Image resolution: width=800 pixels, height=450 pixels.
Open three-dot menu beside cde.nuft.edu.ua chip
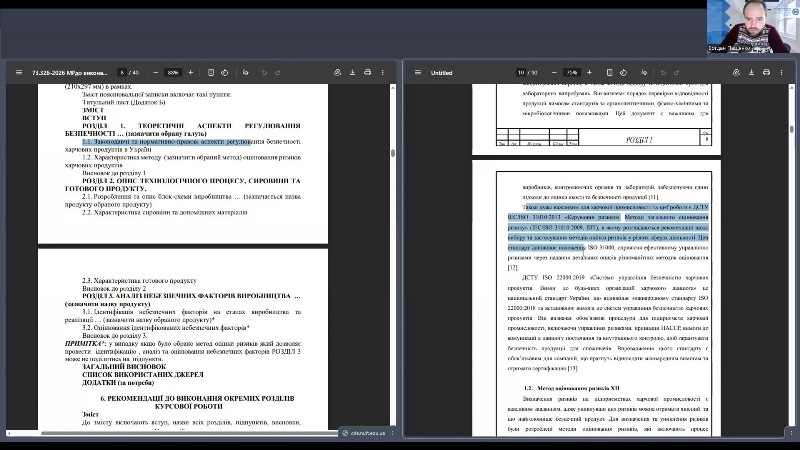pos(392,433)
